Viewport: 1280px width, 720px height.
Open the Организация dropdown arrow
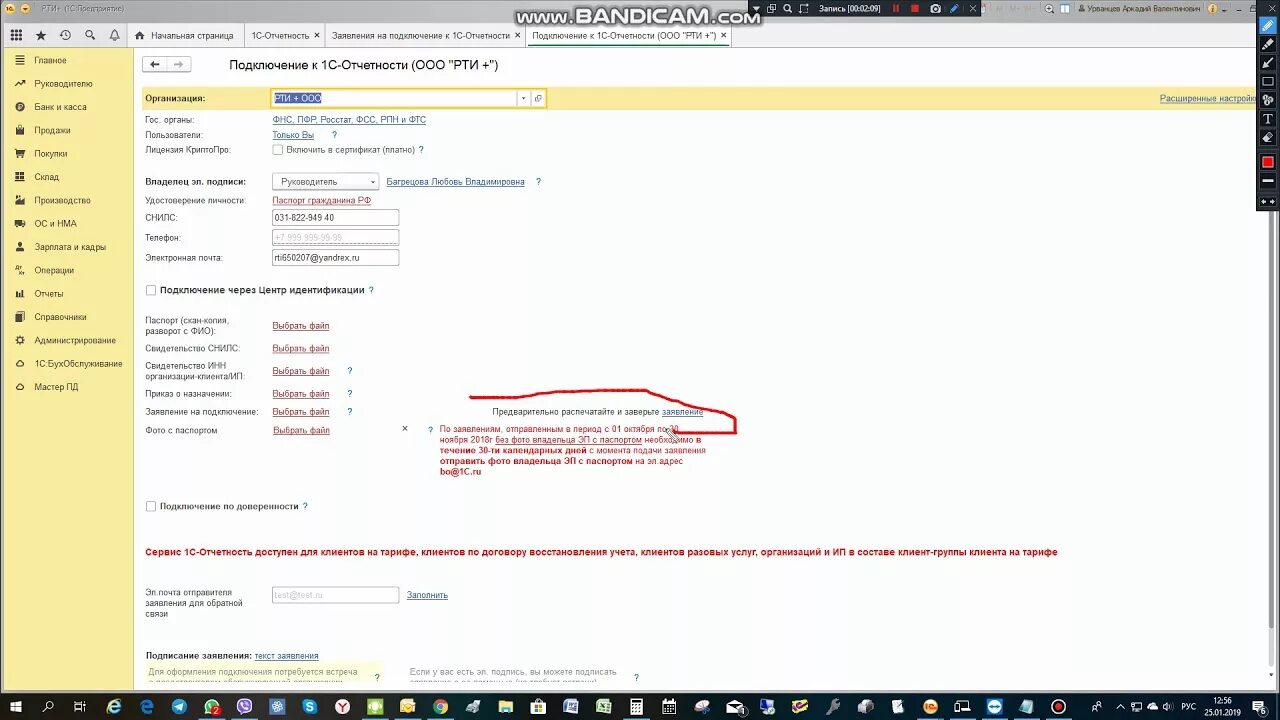(523, 98)
